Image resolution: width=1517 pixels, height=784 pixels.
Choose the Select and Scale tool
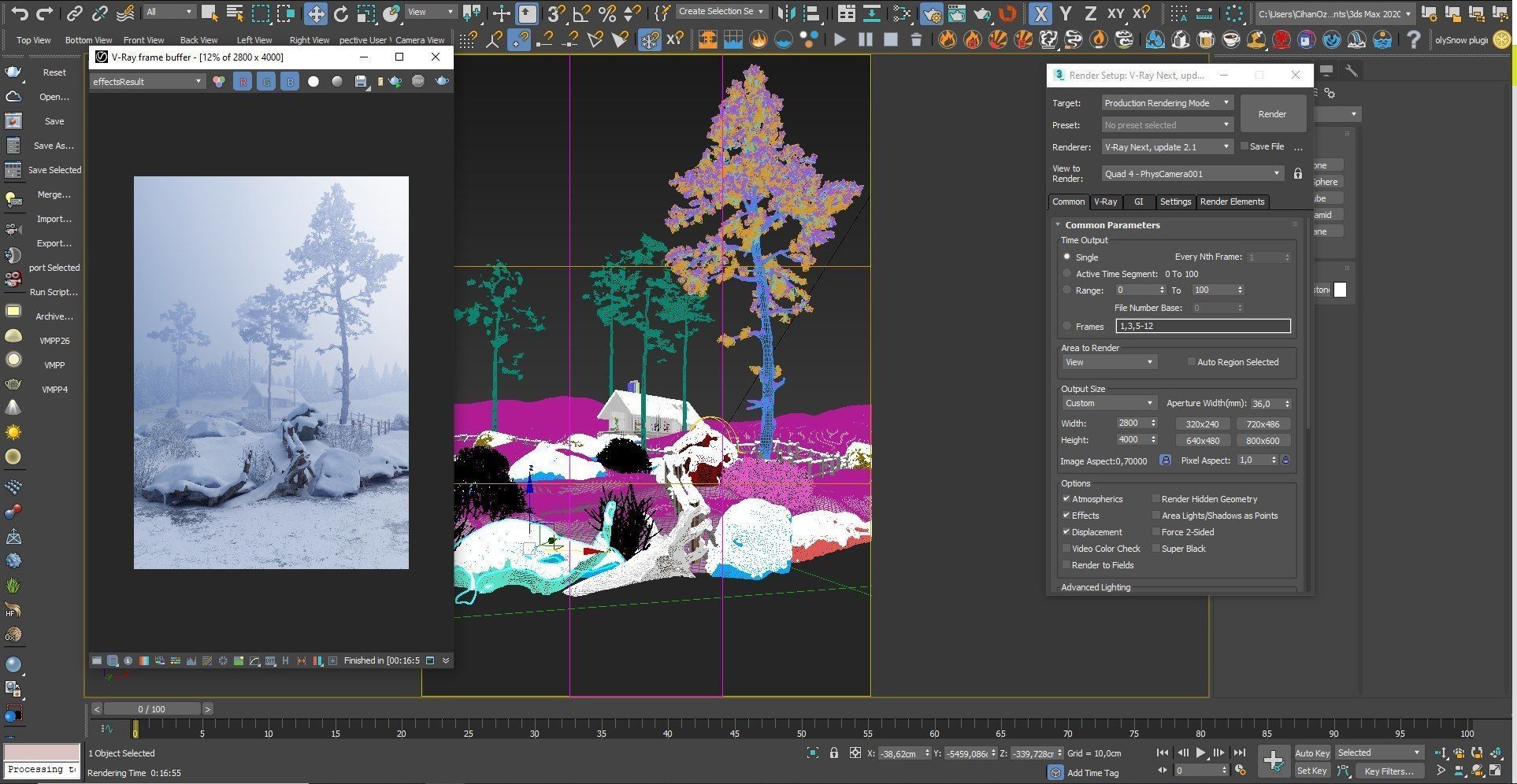click(366, 13)
